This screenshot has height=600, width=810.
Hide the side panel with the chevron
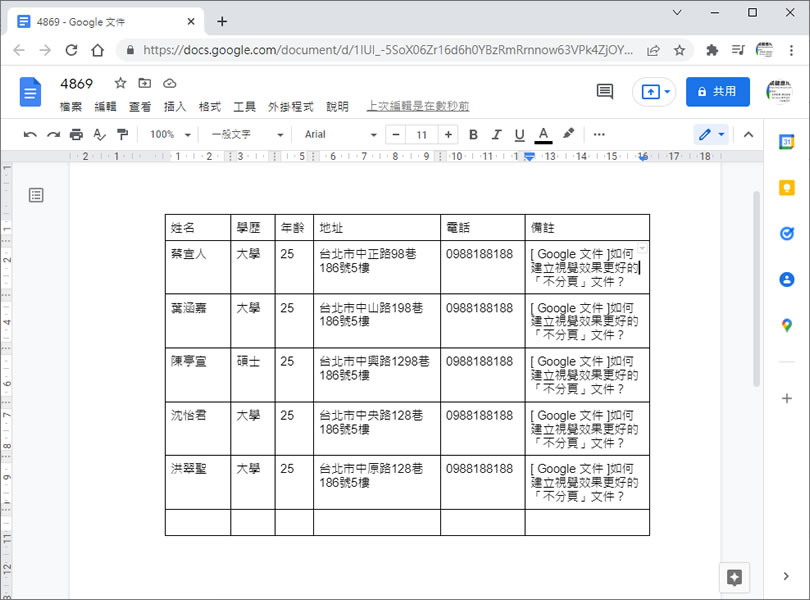(786, 576)
